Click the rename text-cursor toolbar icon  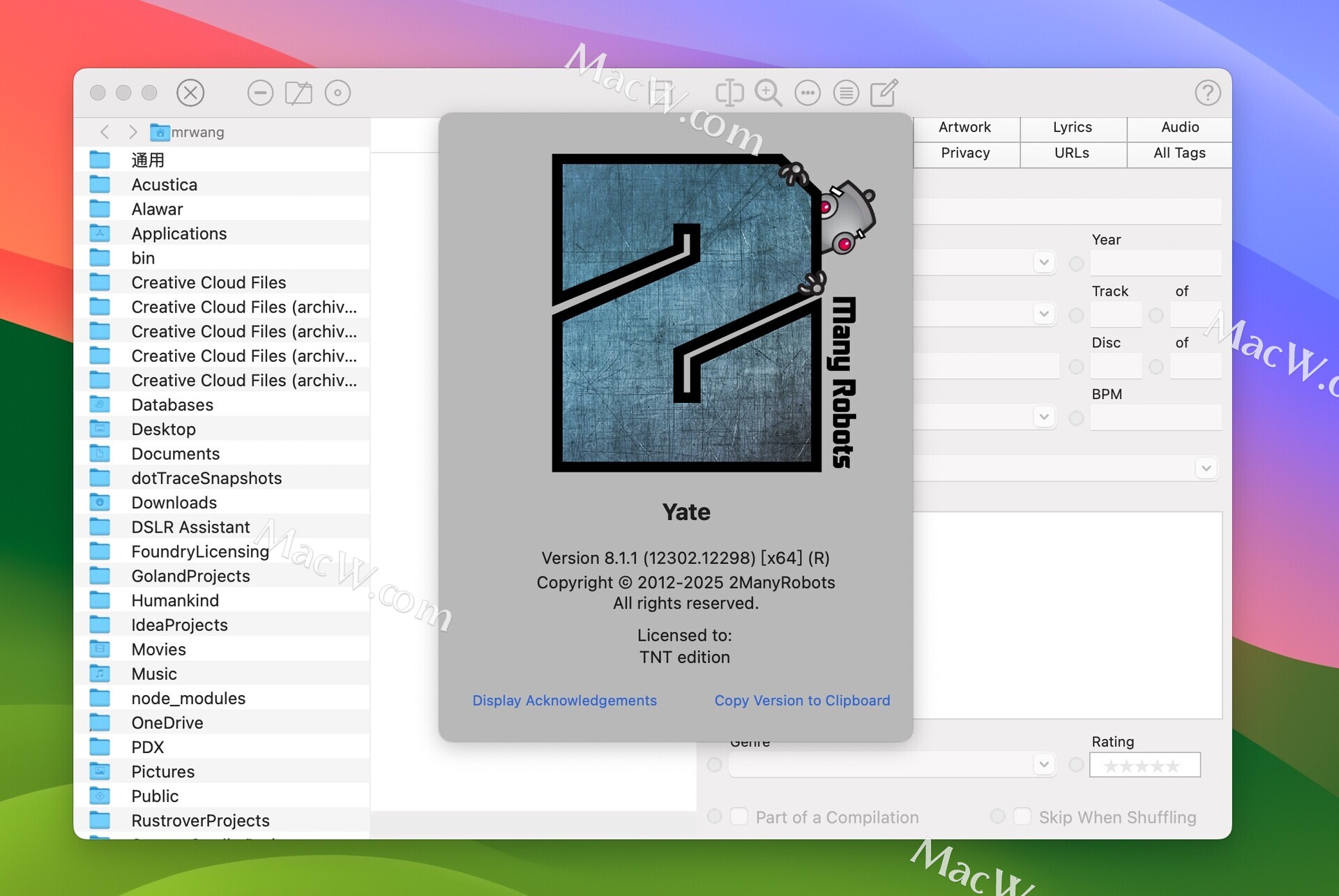point(729,93)
